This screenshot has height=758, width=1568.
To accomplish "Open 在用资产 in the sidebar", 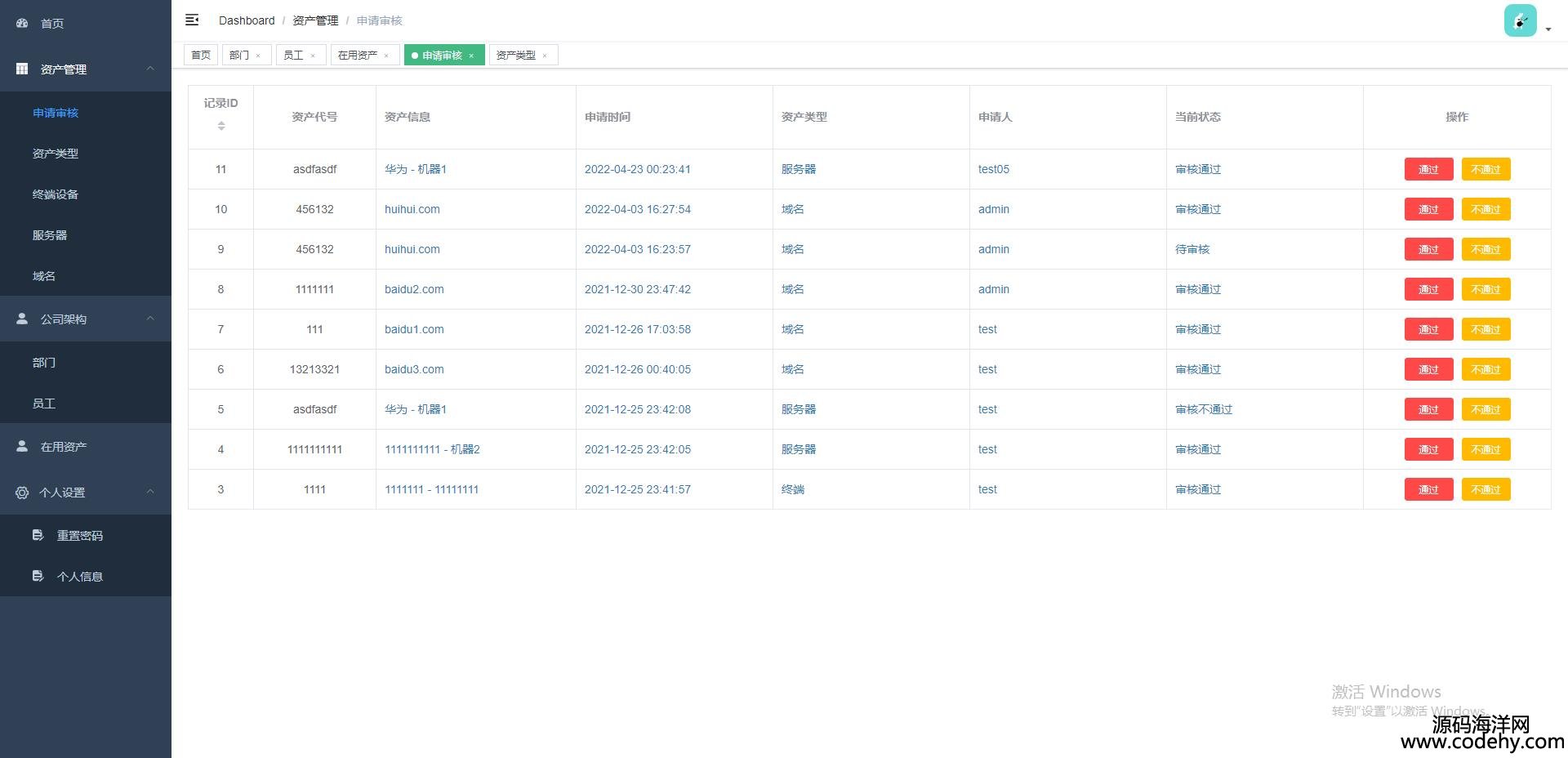I will pyautogui.click(x=64, y=447).
